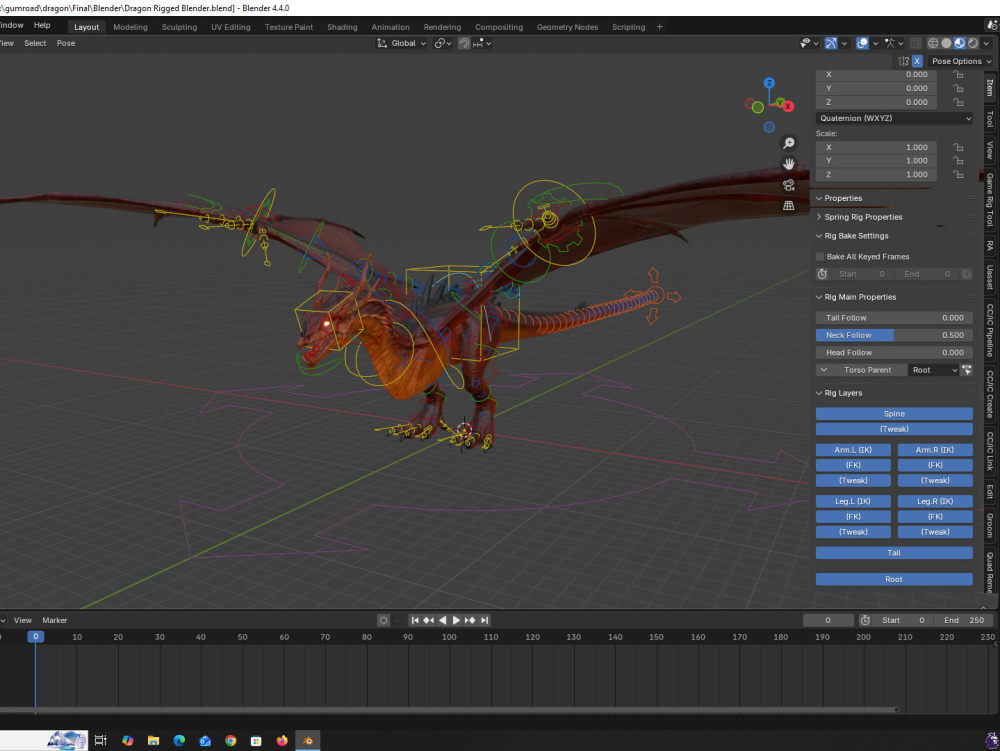Click End frame 250 field
This screenshot has width=1000, height=751.
click(964, 620)
